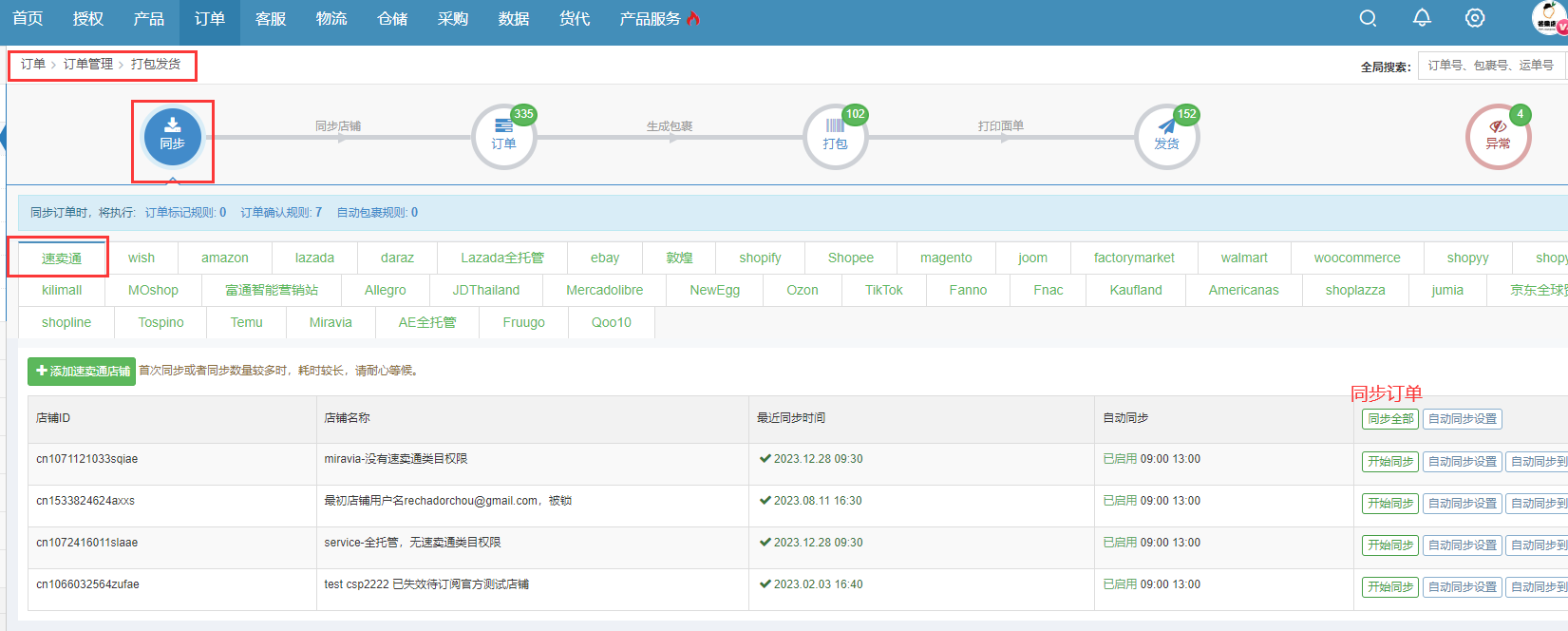Click 订单管理 in the breadcrumb
The height and width of the screenshot is (631, 1568).
(x=88, y=64)
